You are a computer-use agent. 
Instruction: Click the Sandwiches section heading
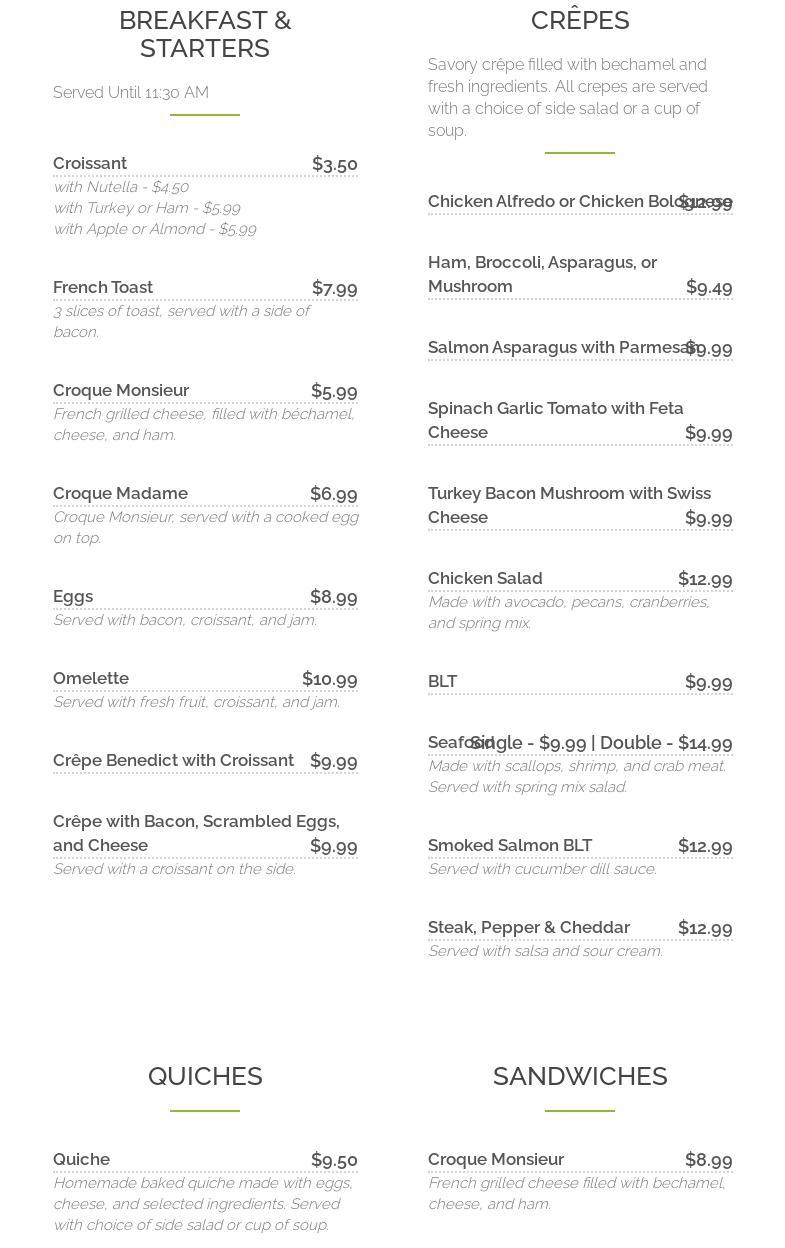[579, 1076]
